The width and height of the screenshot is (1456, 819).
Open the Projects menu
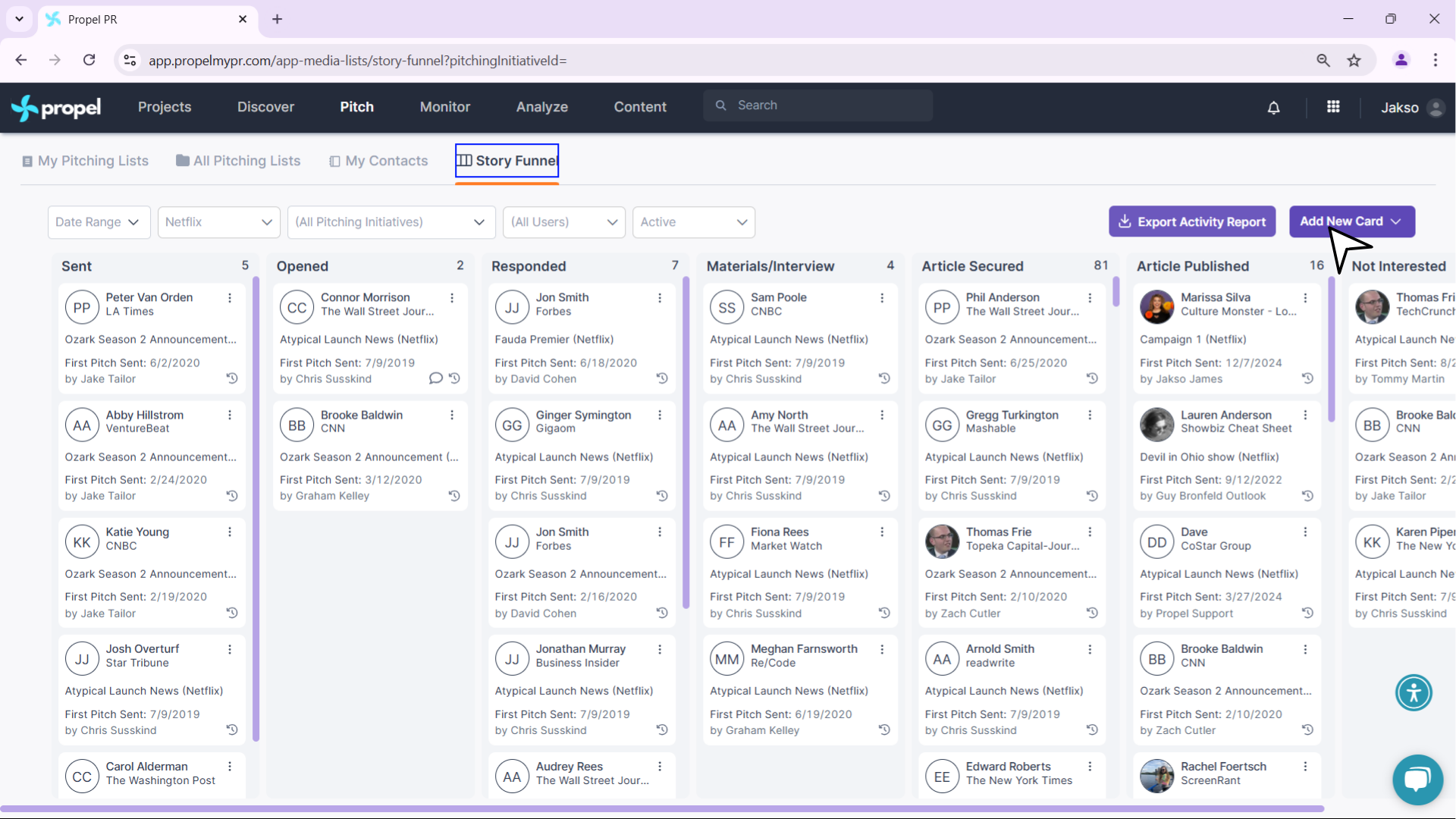pyautogui.click(x=165, y=107)
